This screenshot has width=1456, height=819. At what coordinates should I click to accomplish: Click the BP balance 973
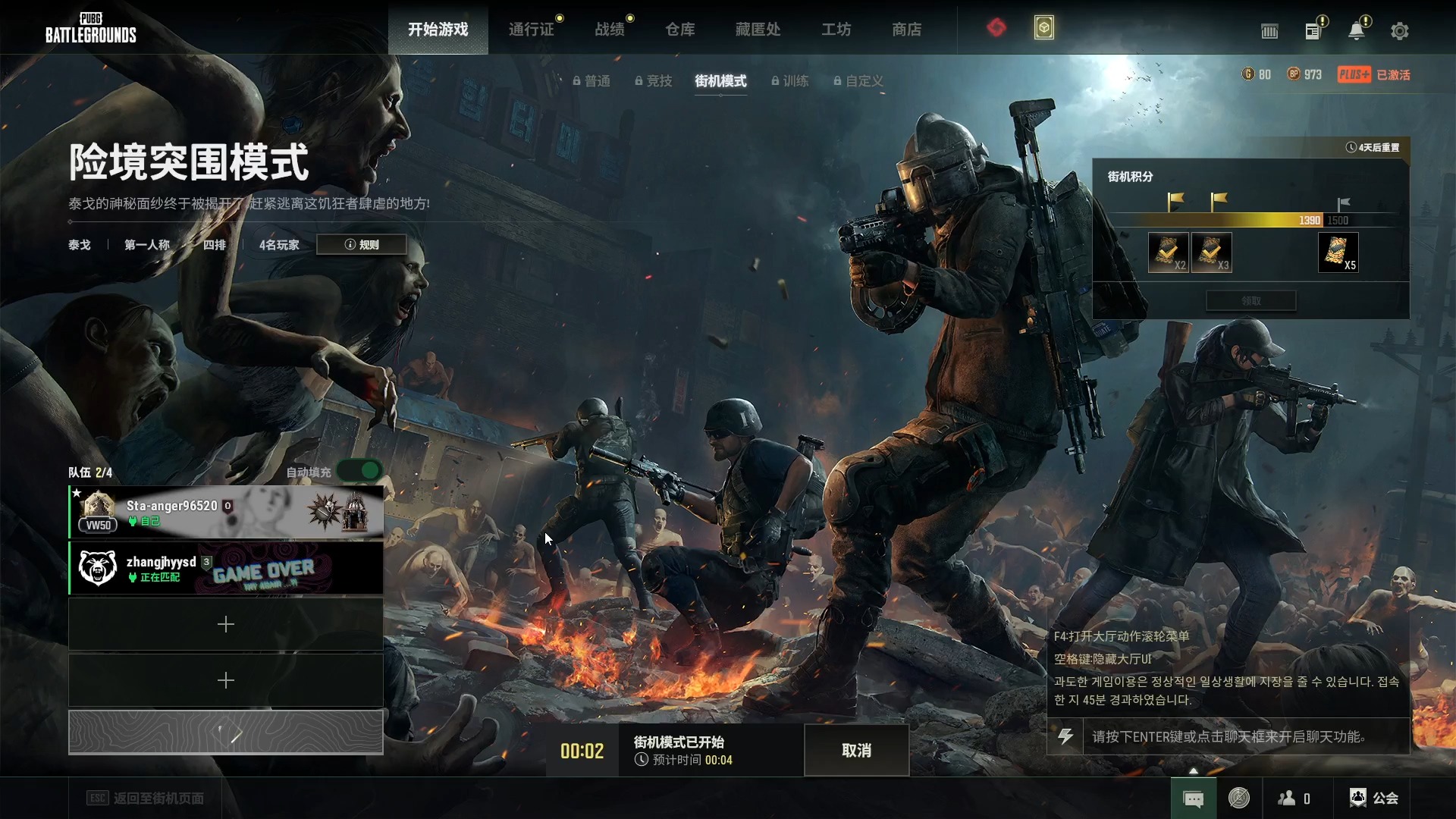(x=1304, y=74)
